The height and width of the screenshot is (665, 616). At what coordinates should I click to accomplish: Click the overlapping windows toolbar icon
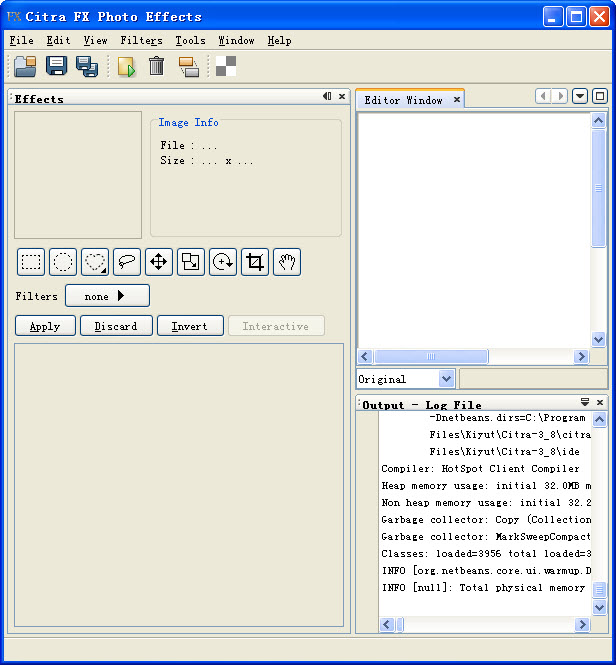pos(189,67)
